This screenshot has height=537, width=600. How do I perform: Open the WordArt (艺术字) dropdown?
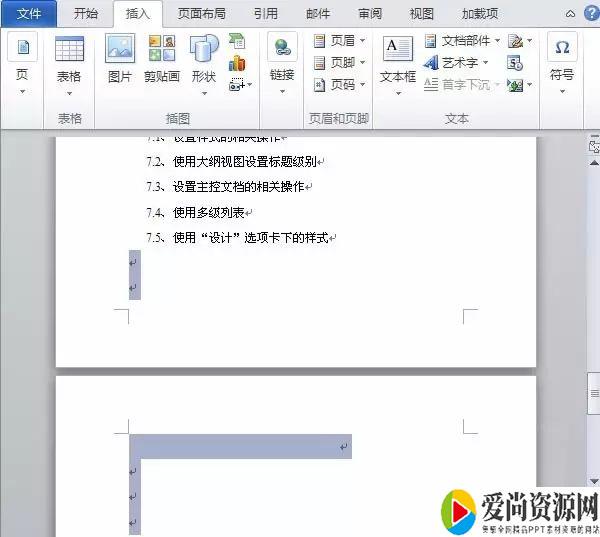pos(459,63)
